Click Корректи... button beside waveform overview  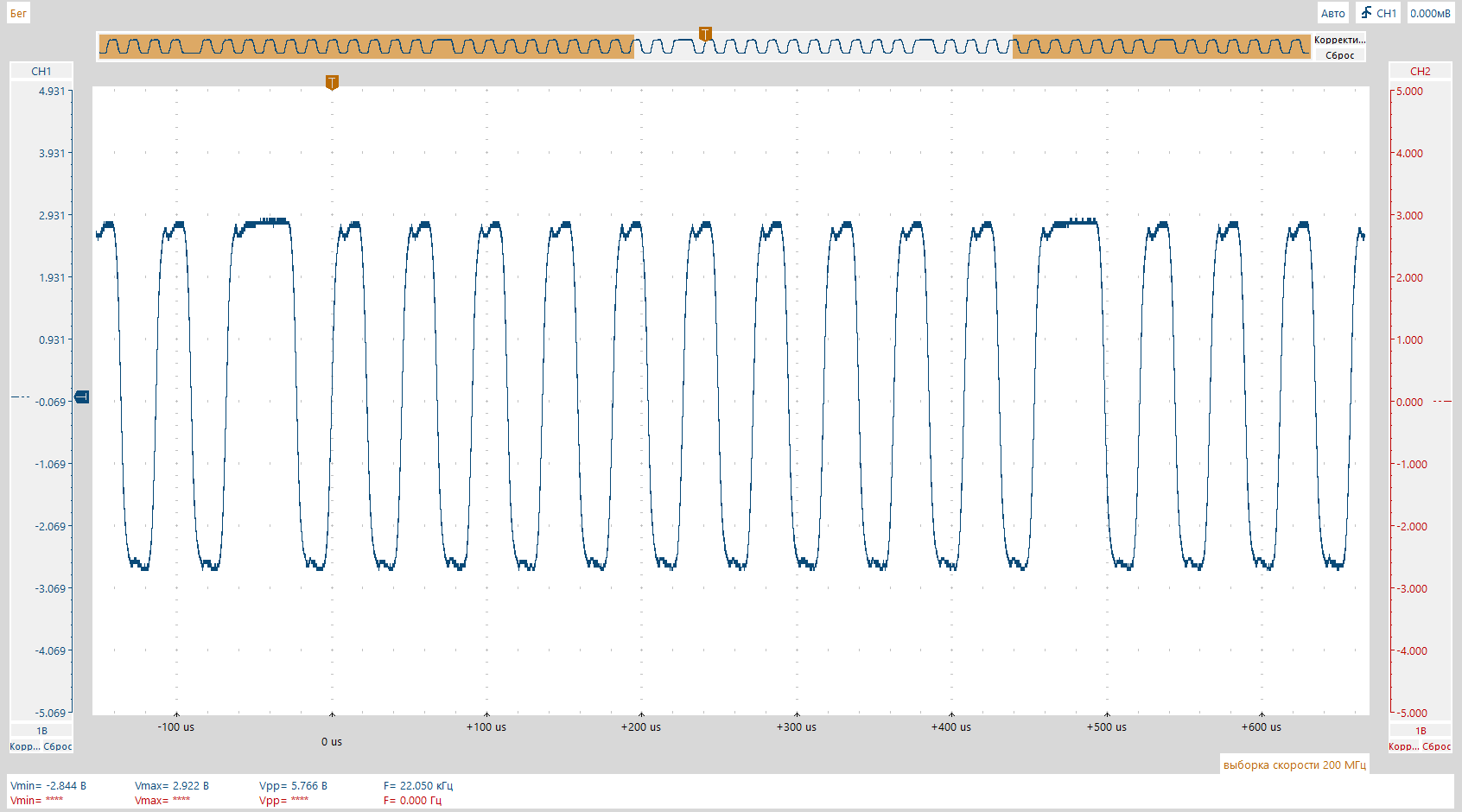pos(1339,40)
